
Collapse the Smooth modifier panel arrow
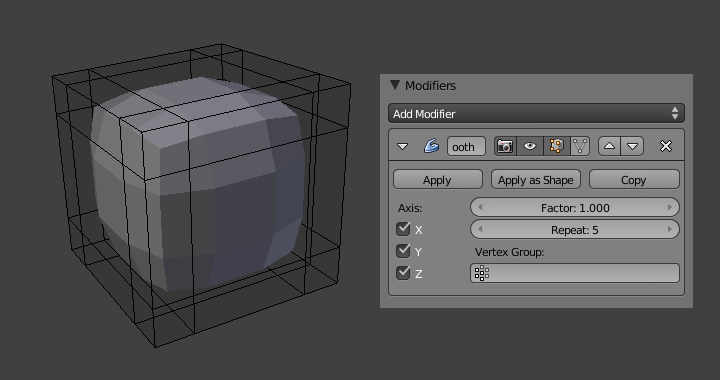click(x=403, y=146)
